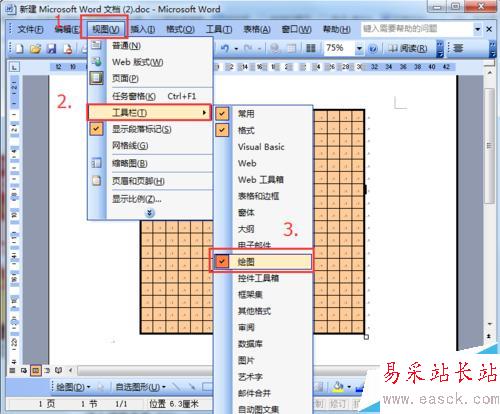Open 任务窗格(K) task pane

150,96
